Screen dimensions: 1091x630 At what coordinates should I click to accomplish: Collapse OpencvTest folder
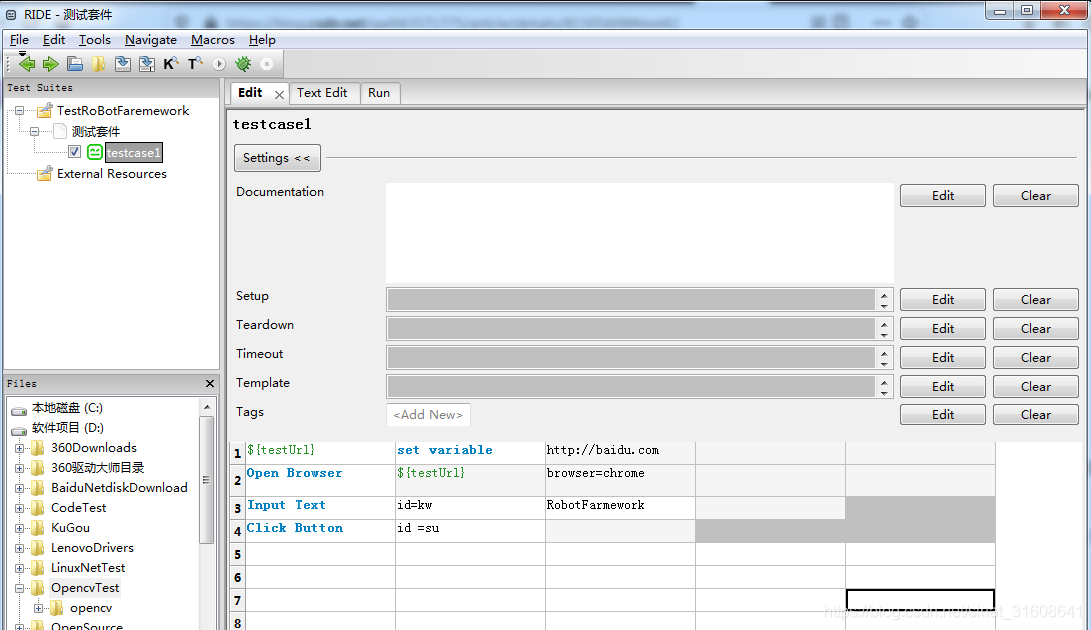click(19, 588)
